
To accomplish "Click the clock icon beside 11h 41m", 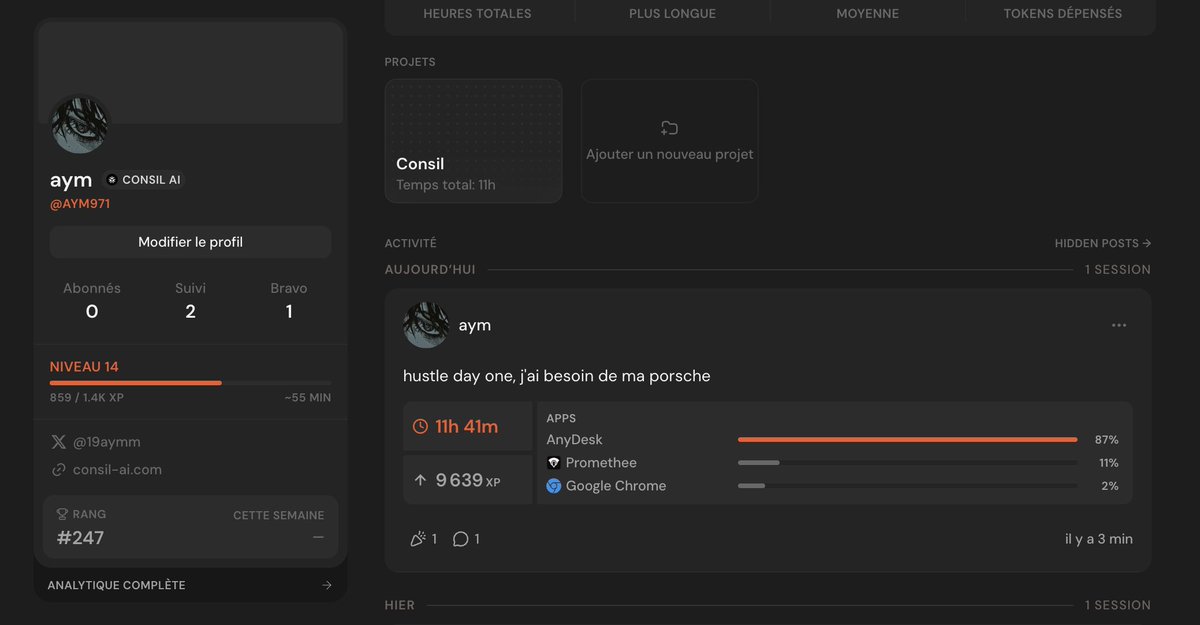I will [x=420, y=427].
